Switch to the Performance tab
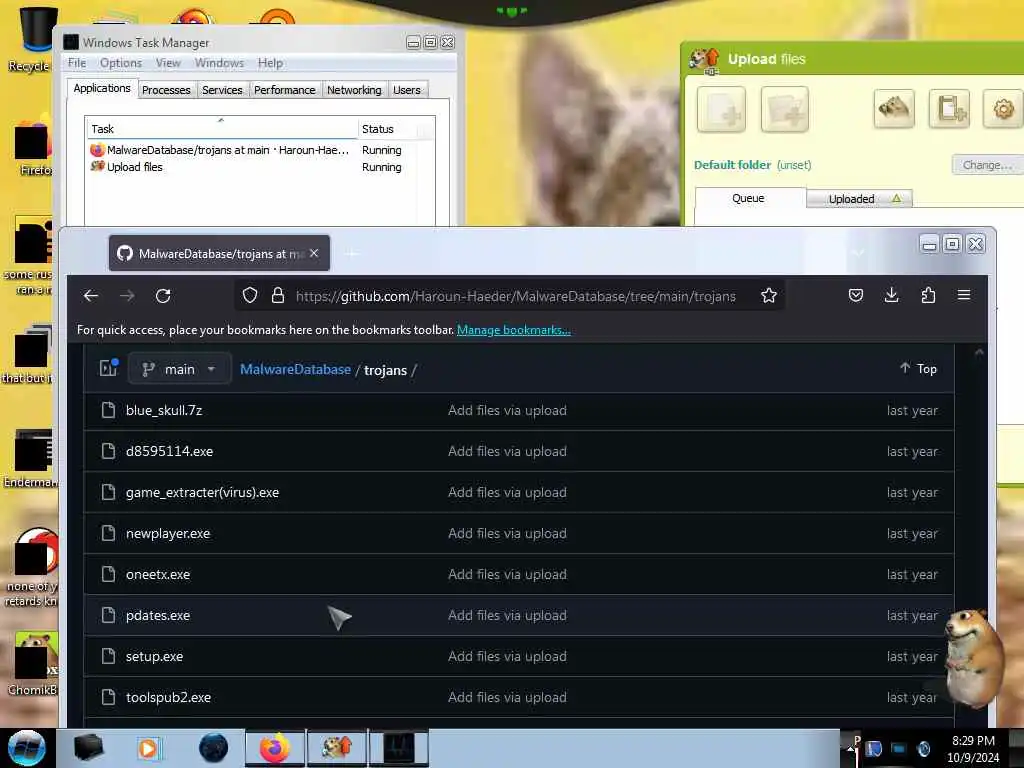Viewport: 1024px width, 768px height. [284, 90]
